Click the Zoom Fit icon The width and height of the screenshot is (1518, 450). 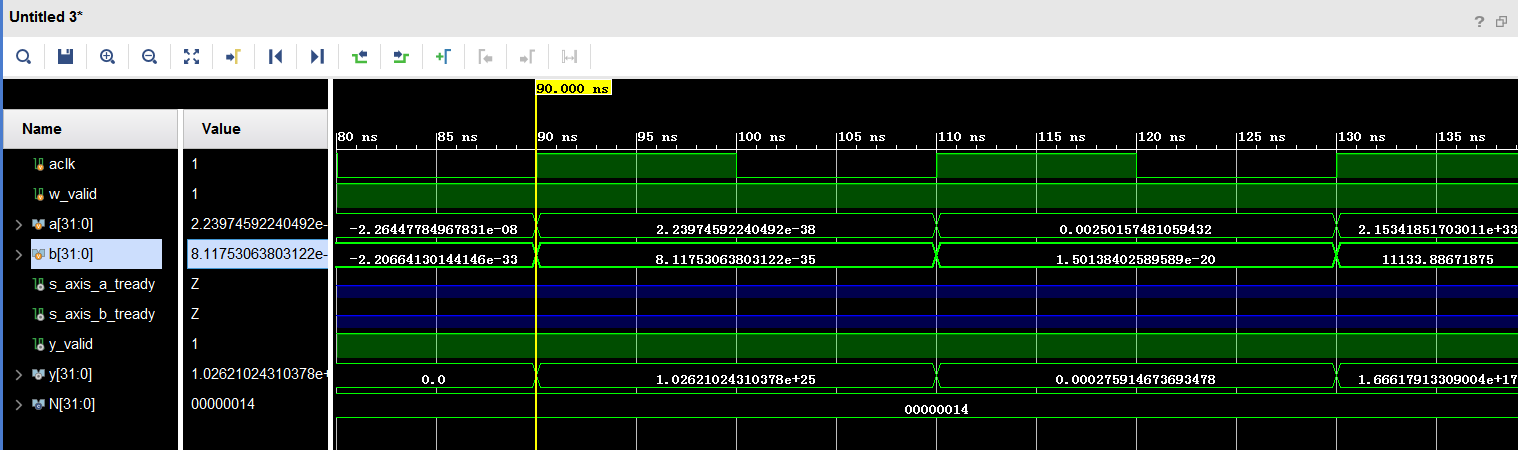click(191, 57)
